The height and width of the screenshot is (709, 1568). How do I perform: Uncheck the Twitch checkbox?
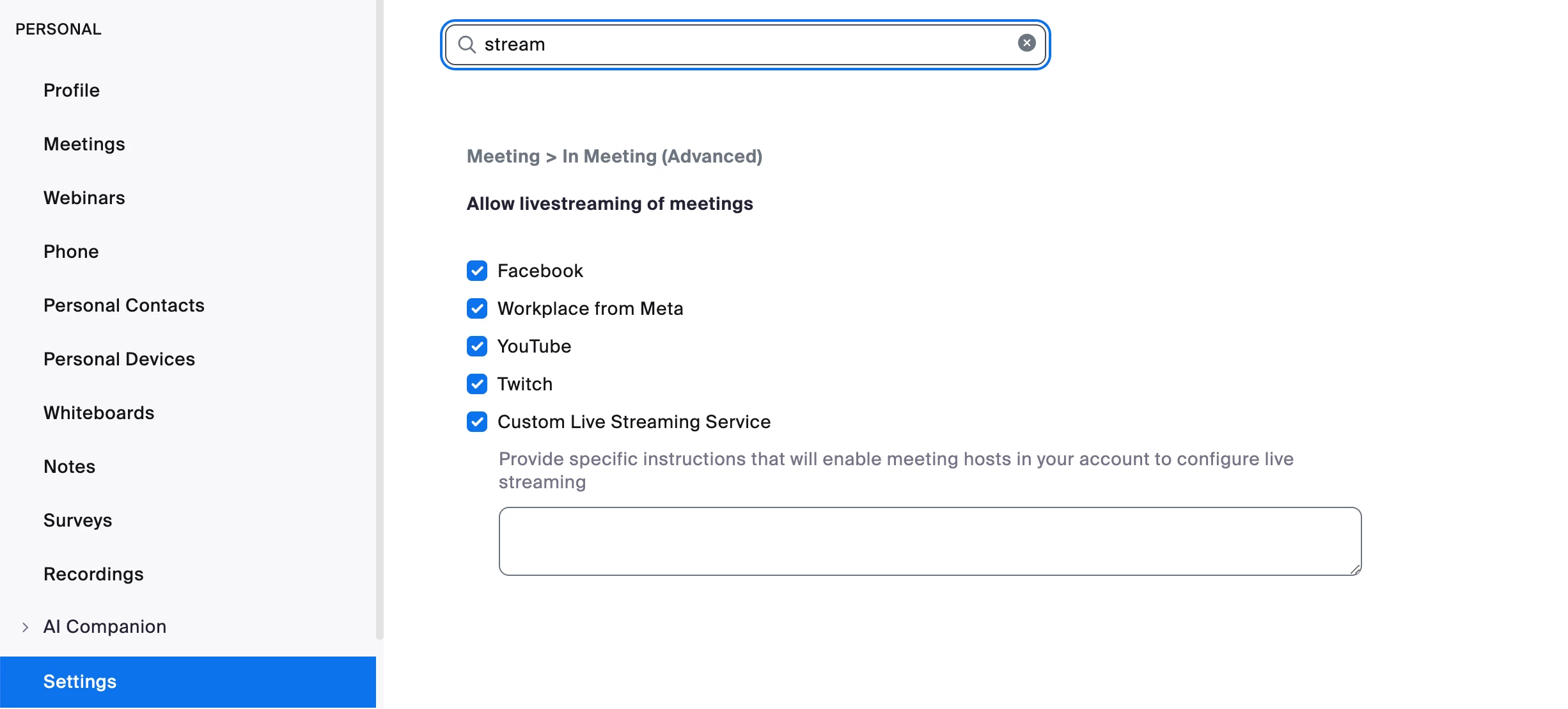476,384
